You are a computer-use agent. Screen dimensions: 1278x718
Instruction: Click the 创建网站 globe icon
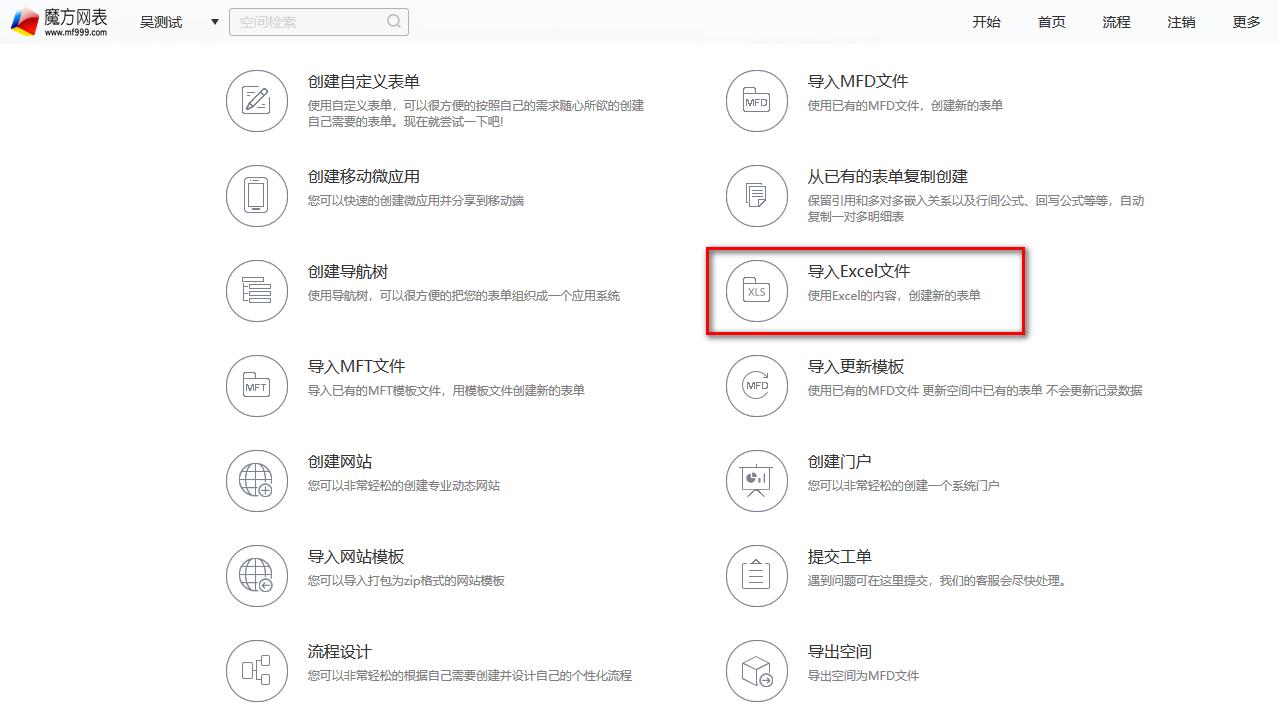(257, 481)
